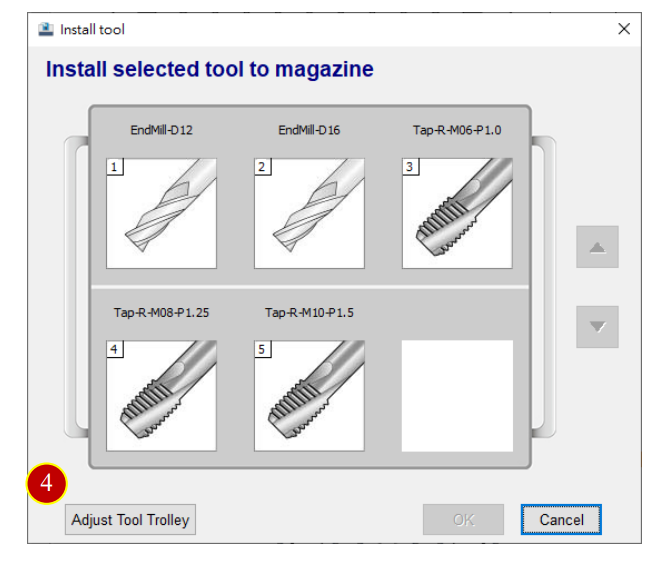Select the EndMill-D12 tool in slot 1
The height and width of the screenshot is (564, 651).
162,213
